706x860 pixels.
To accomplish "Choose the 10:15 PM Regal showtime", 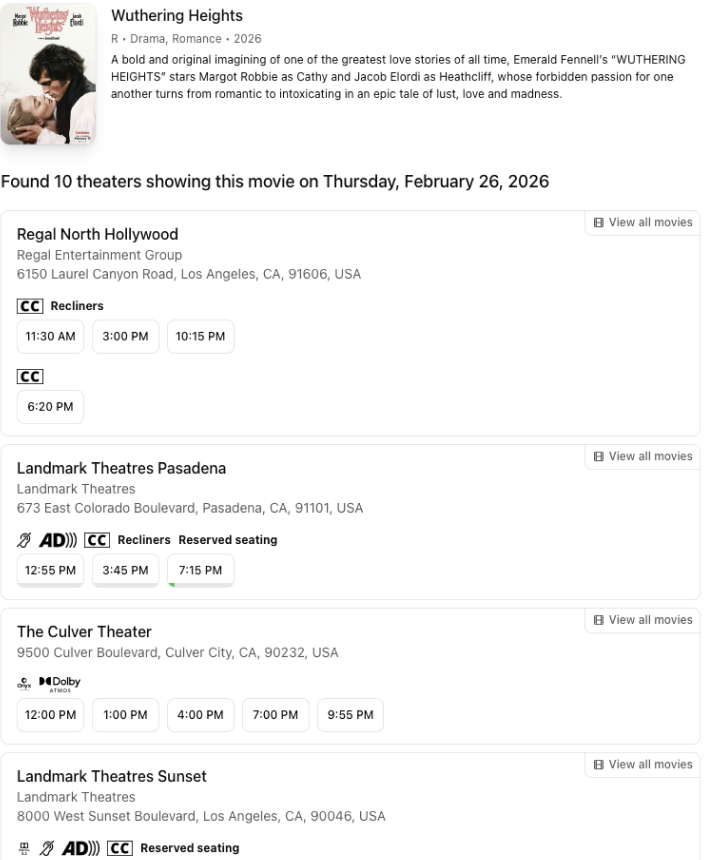I will (200, 337).
